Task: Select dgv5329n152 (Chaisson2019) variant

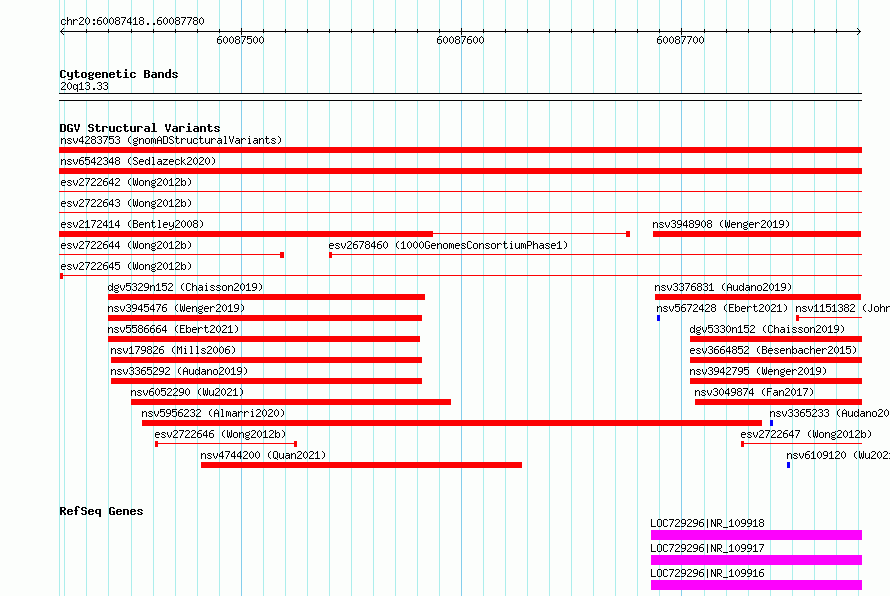Action: pos(185,287)
